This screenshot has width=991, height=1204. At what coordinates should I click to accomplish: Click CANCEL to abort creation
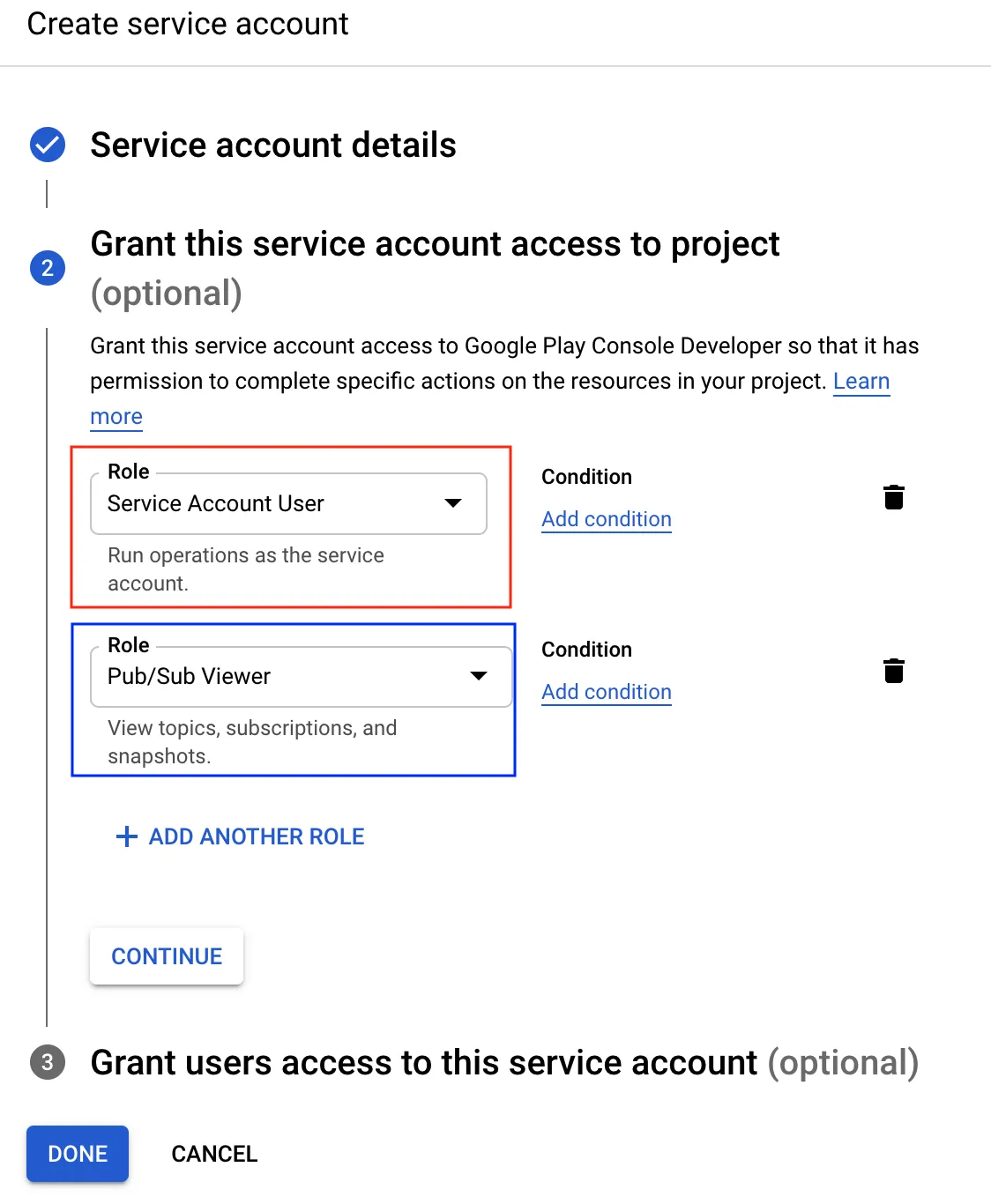click(x=214, y=1153)
